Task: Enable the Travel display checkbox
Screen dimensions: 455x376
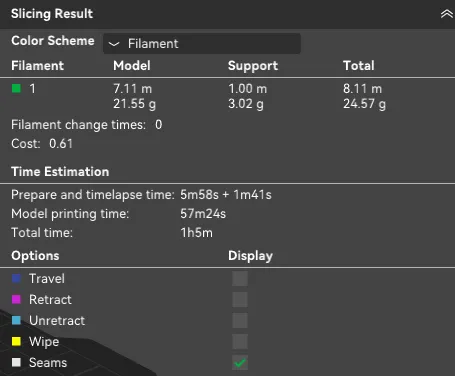Action: pyautogui.click(x=240, y=278)
